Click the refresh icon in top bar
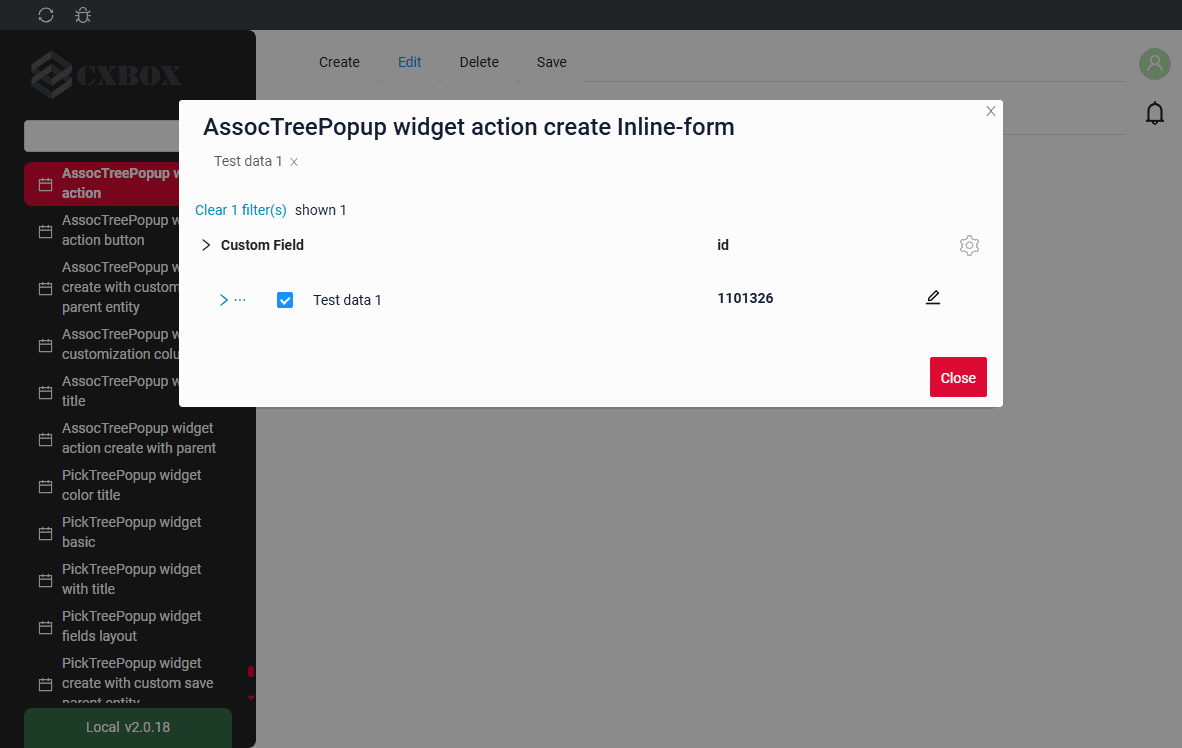Screen dimensions: 1182x748 coord(46,15)
